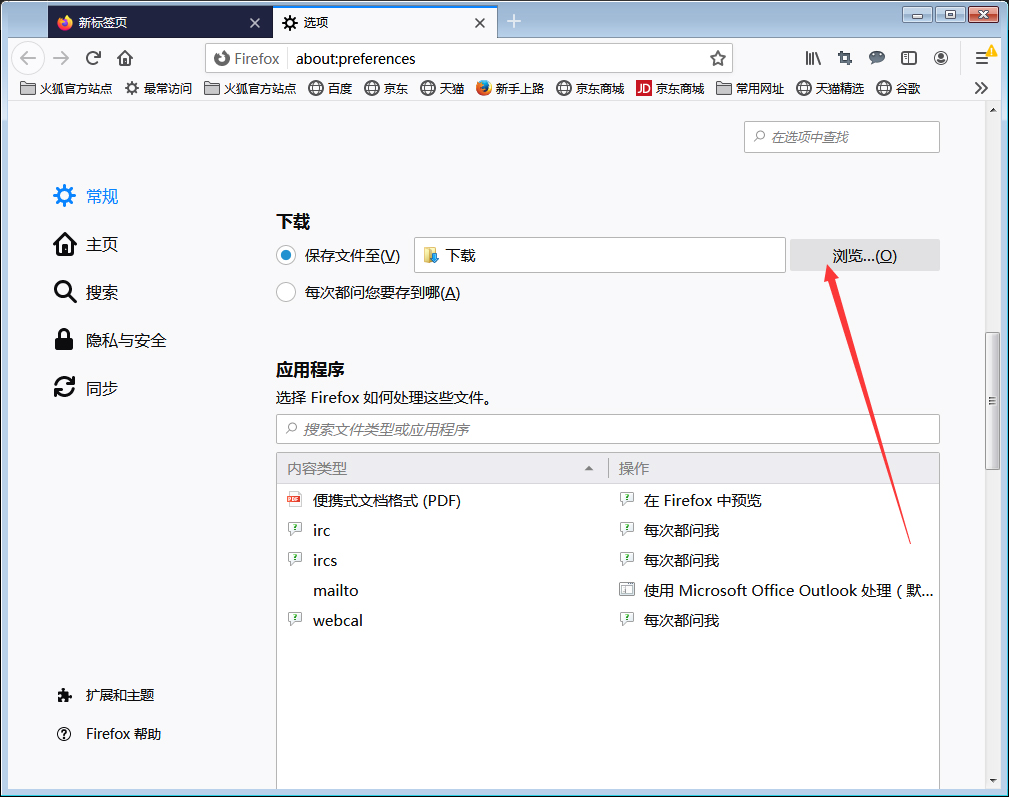Enable 每次都问您要存到哪
The width and height of the screenshot is (1009, 797).
coord(285,292)
